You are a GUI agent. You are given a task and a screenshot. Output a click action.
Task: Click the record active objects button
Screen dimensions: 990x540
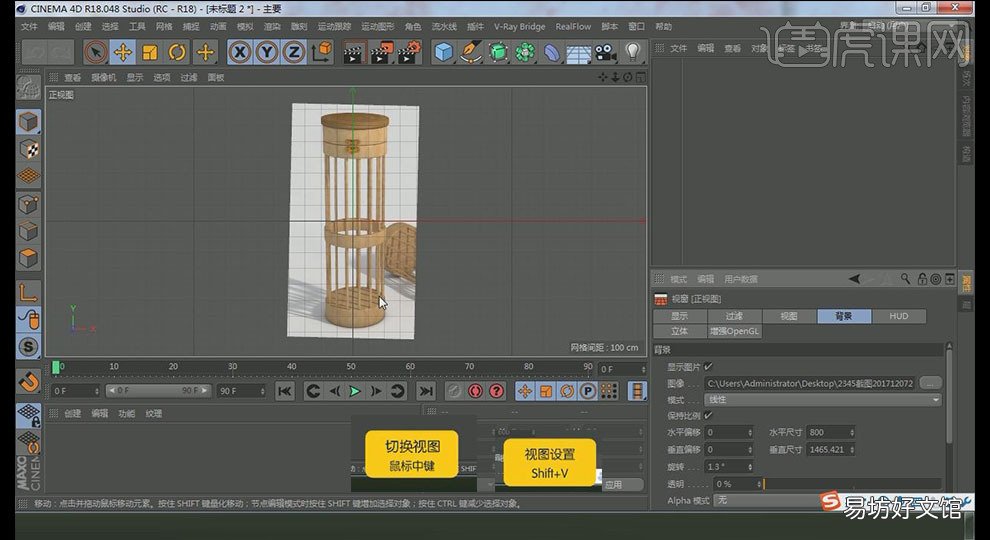[475, 392]
